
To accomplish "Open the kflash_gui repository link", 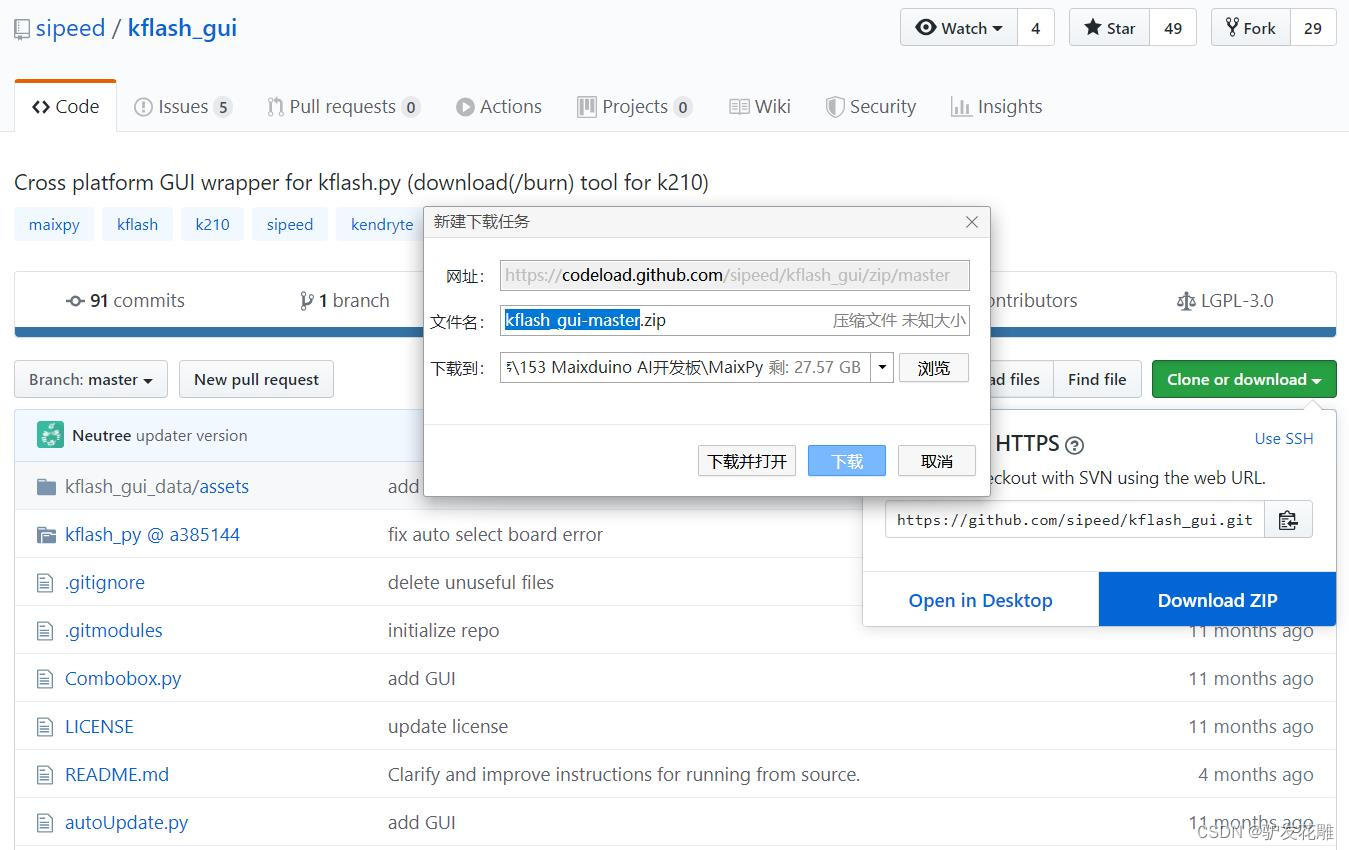I will click(182, 28).
